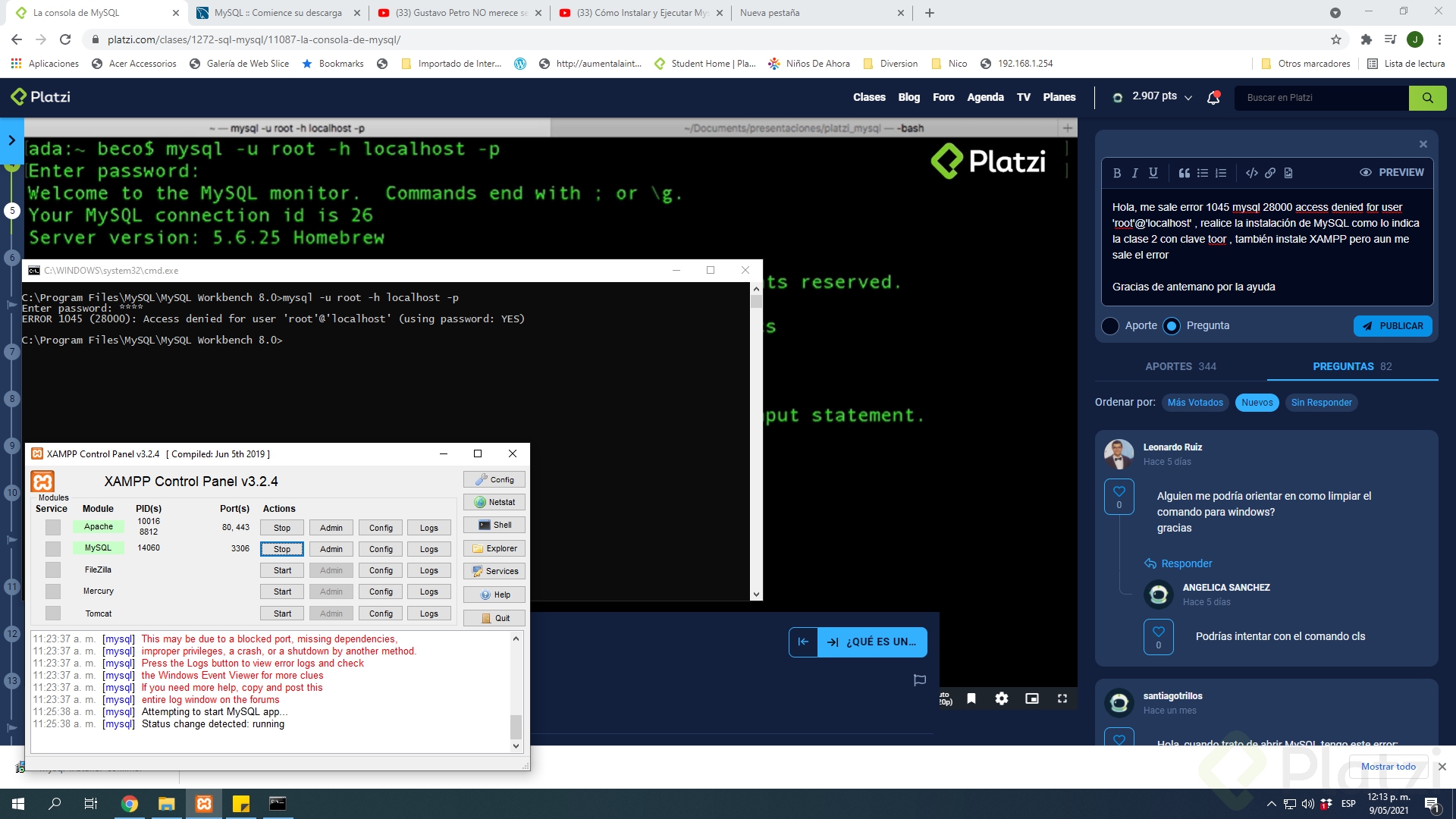Expand the class sidebar chevron
Screen dimensions: 1456x819
click(11, 140)
